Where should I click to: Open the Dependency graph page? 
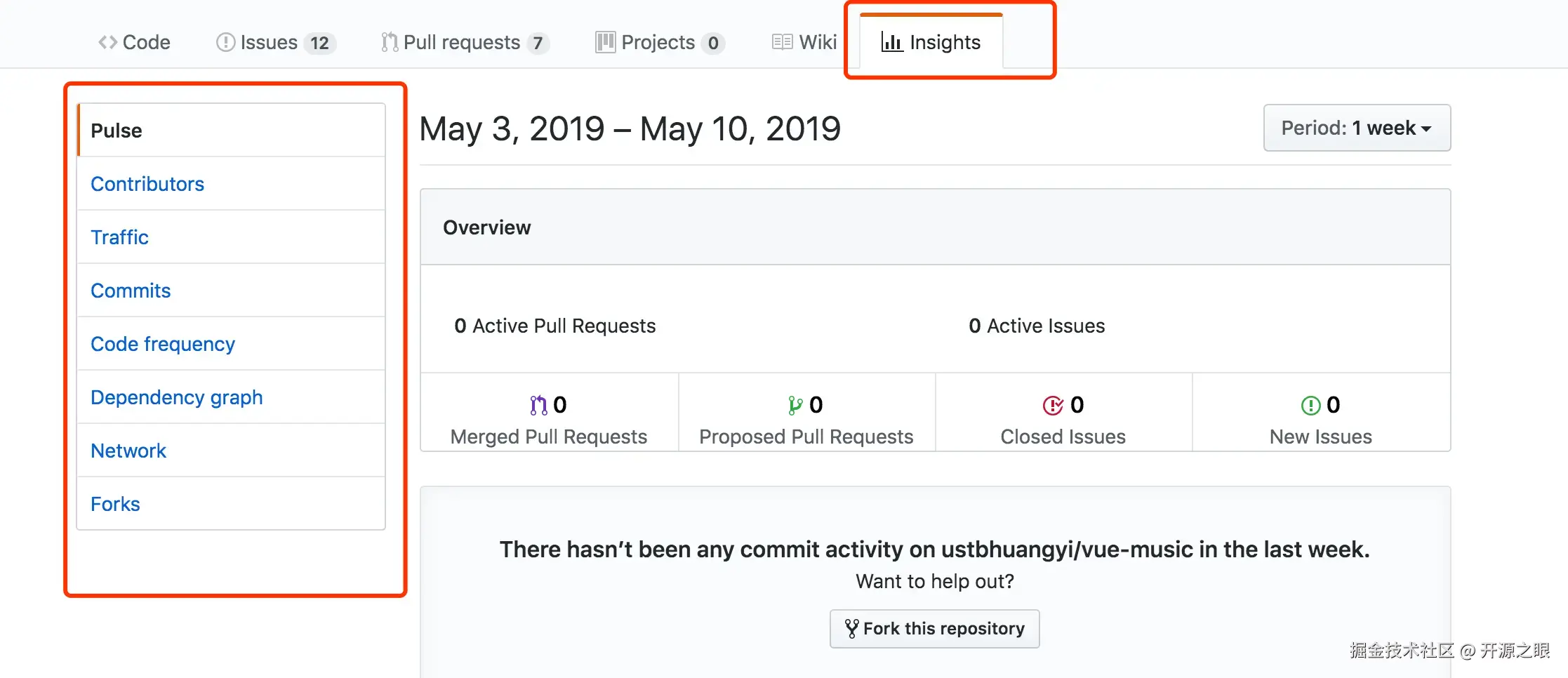pos(177,397)
